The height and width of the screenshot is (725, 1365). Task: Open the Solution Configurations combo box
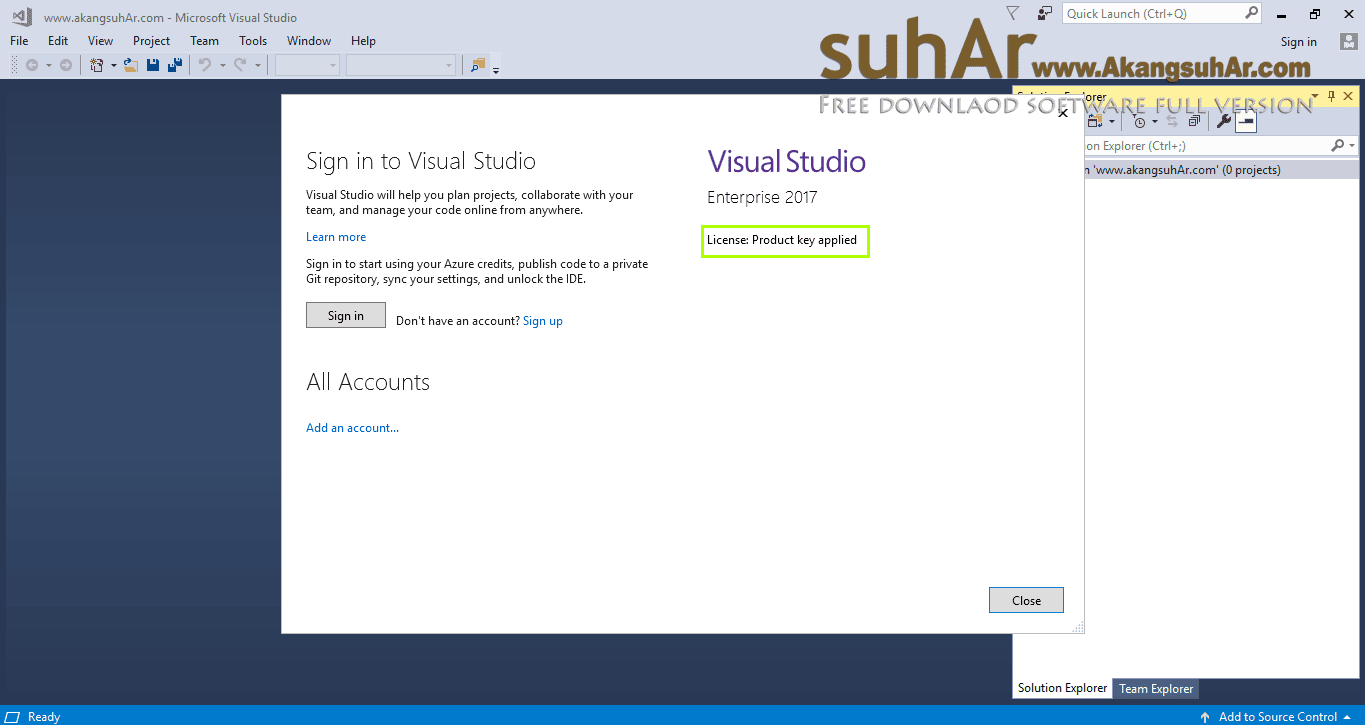pos(308,65)
